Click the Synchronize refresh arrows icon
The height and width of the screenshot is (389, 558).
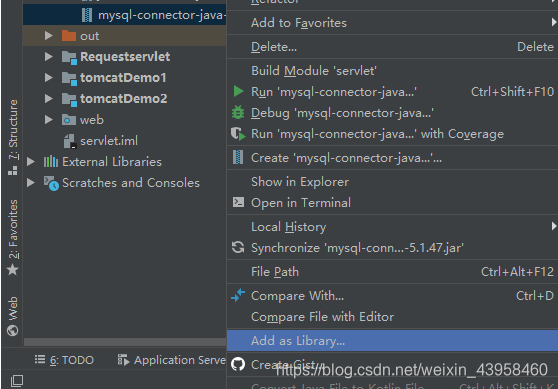click(x=238, y=247)
